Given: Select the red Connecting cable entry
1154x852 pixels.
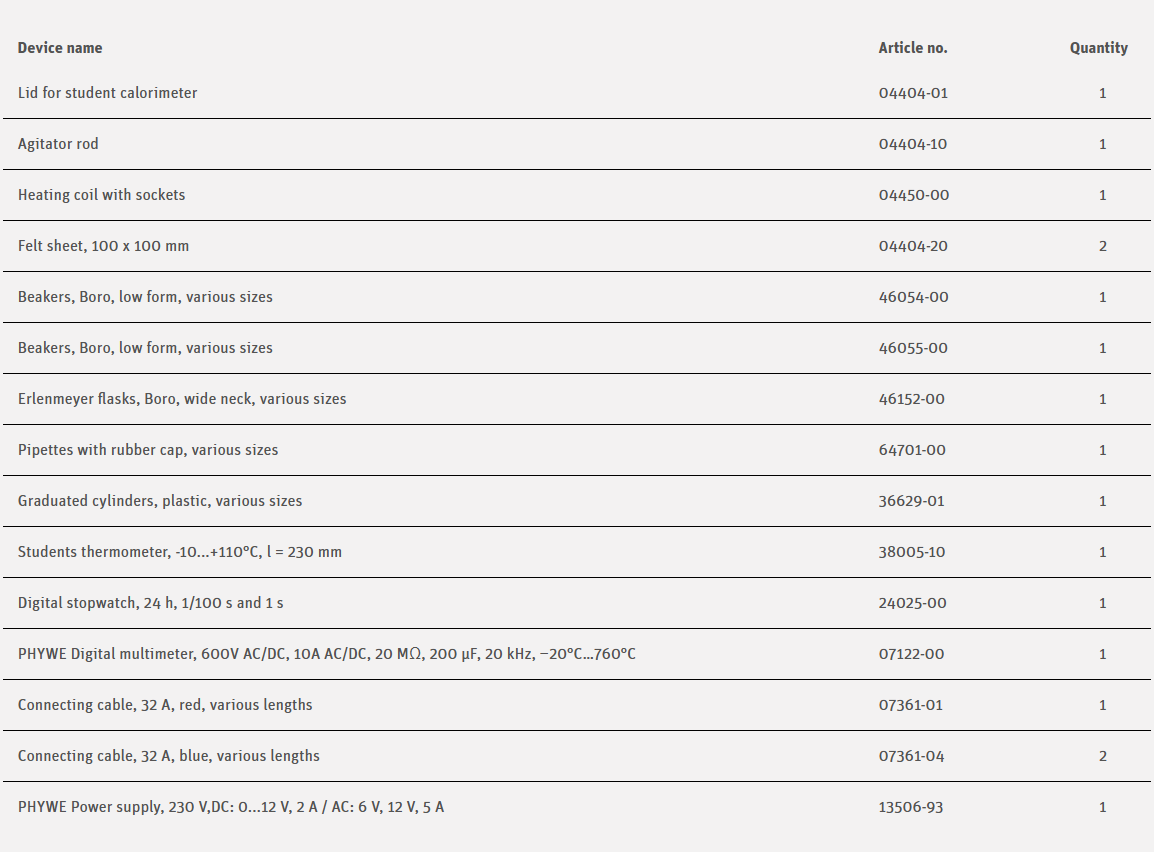Looking at the screenshot, I should (x=165, y=705).
